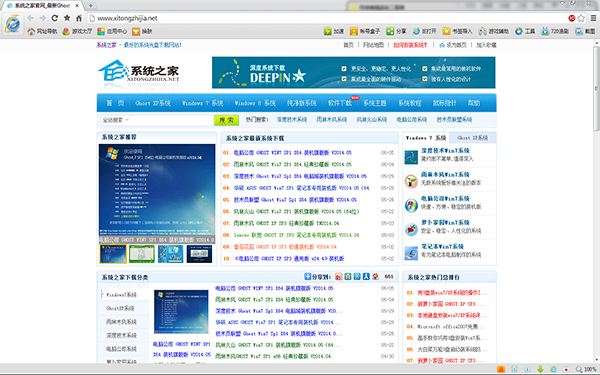The image size is (600, 375).
Task: Open the 账号盒子 account box
Action: pyautogui.click(x=365, y=31)
